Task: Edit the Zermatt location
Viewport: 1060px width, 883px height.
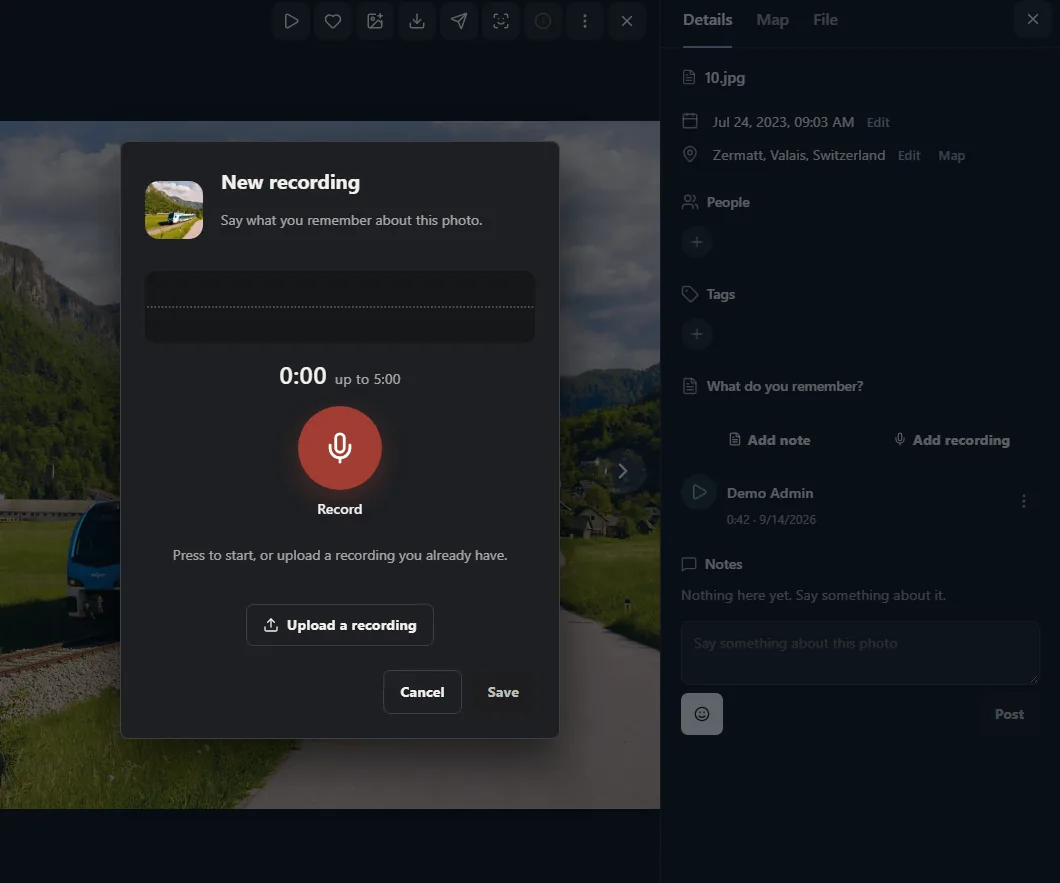Action: (909, 156)
